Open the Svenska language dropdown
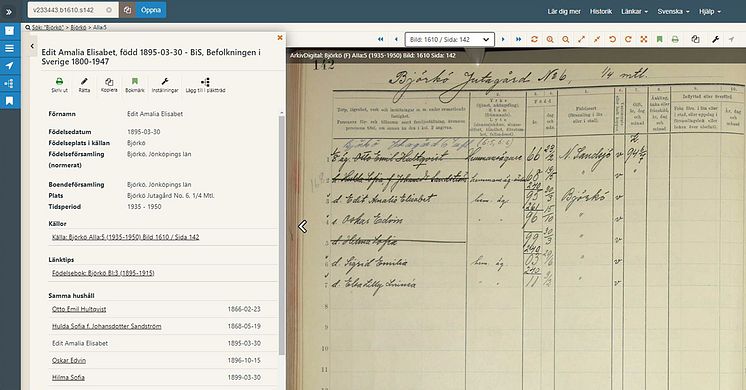Image resolution: width=746 pixels, height=390 pixels. pos(673,11)
